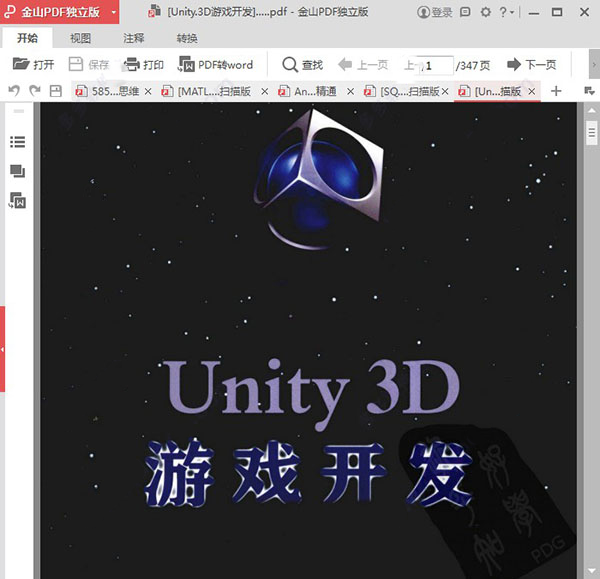This screenshot has width=600, height=579.
Task: Click the sidebar PDF convert icon
Action: [18, 200]
